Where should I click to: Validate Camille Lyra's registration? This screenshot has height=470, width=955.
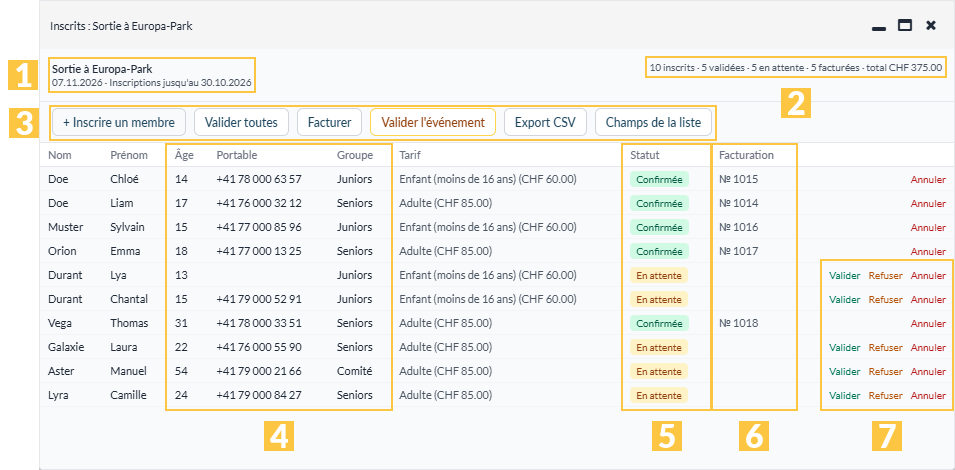[844, 396]
